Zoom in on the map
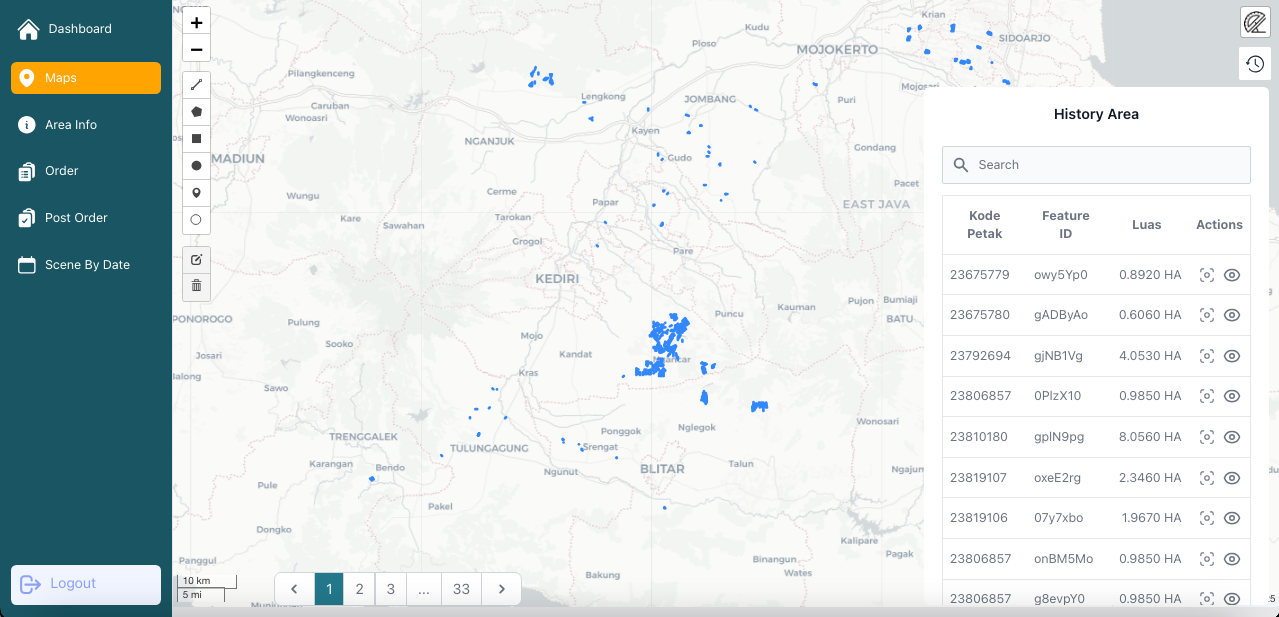The height and width of the screenshot is (617, 1279). point(196,22)
